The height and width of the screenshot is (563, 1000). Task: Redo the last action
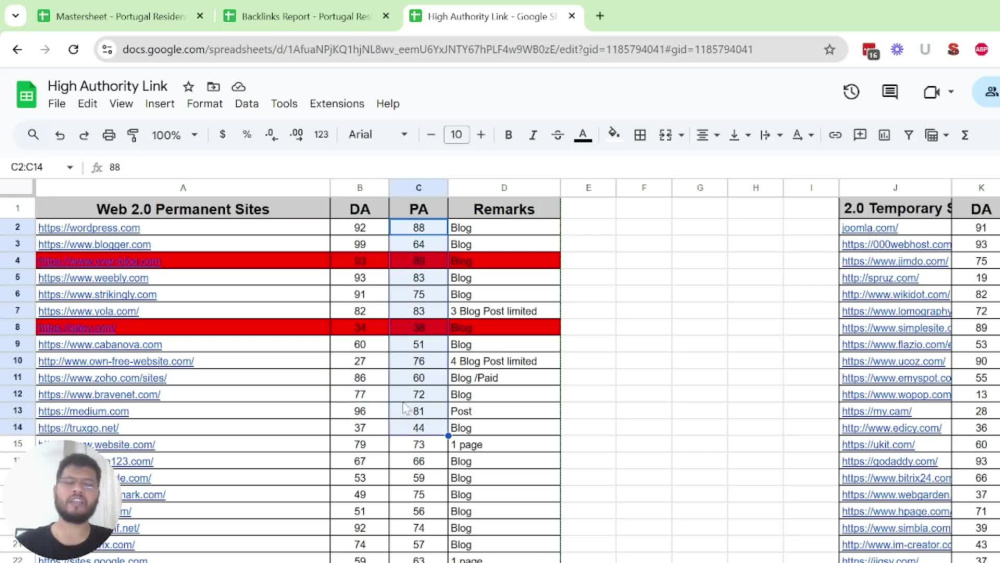pos(84,135)
